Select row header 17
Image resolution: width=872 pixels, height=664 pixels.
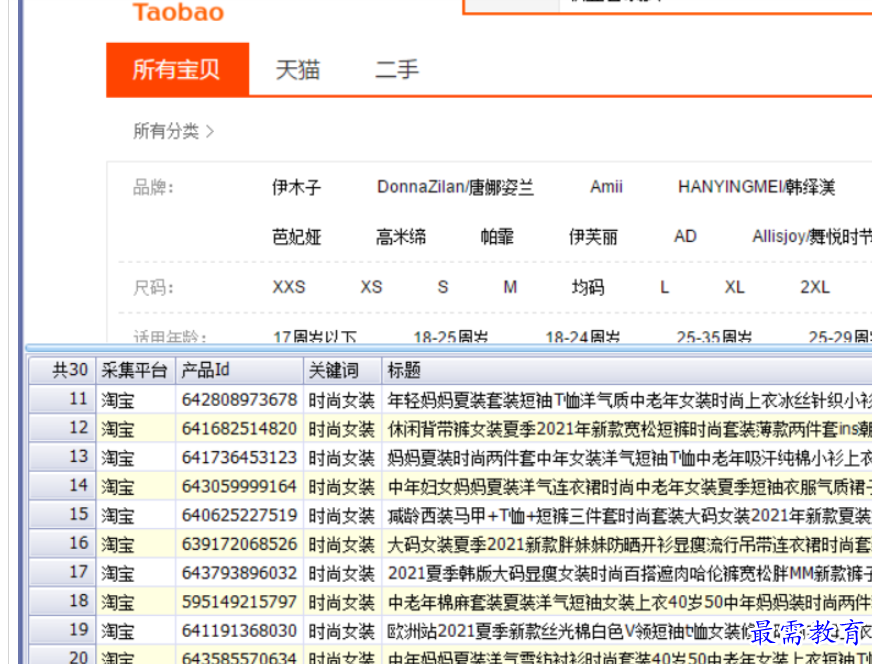pos(62,573)
